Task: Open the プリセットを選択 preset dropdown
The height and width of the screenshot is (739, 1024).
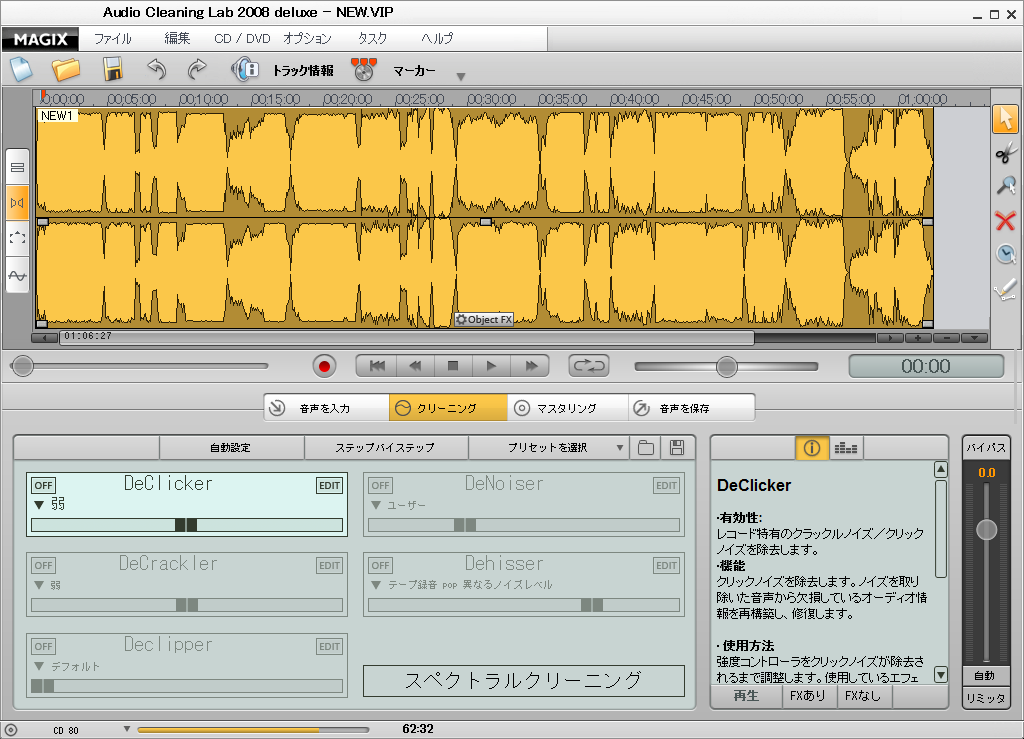Action: [549, 448]
